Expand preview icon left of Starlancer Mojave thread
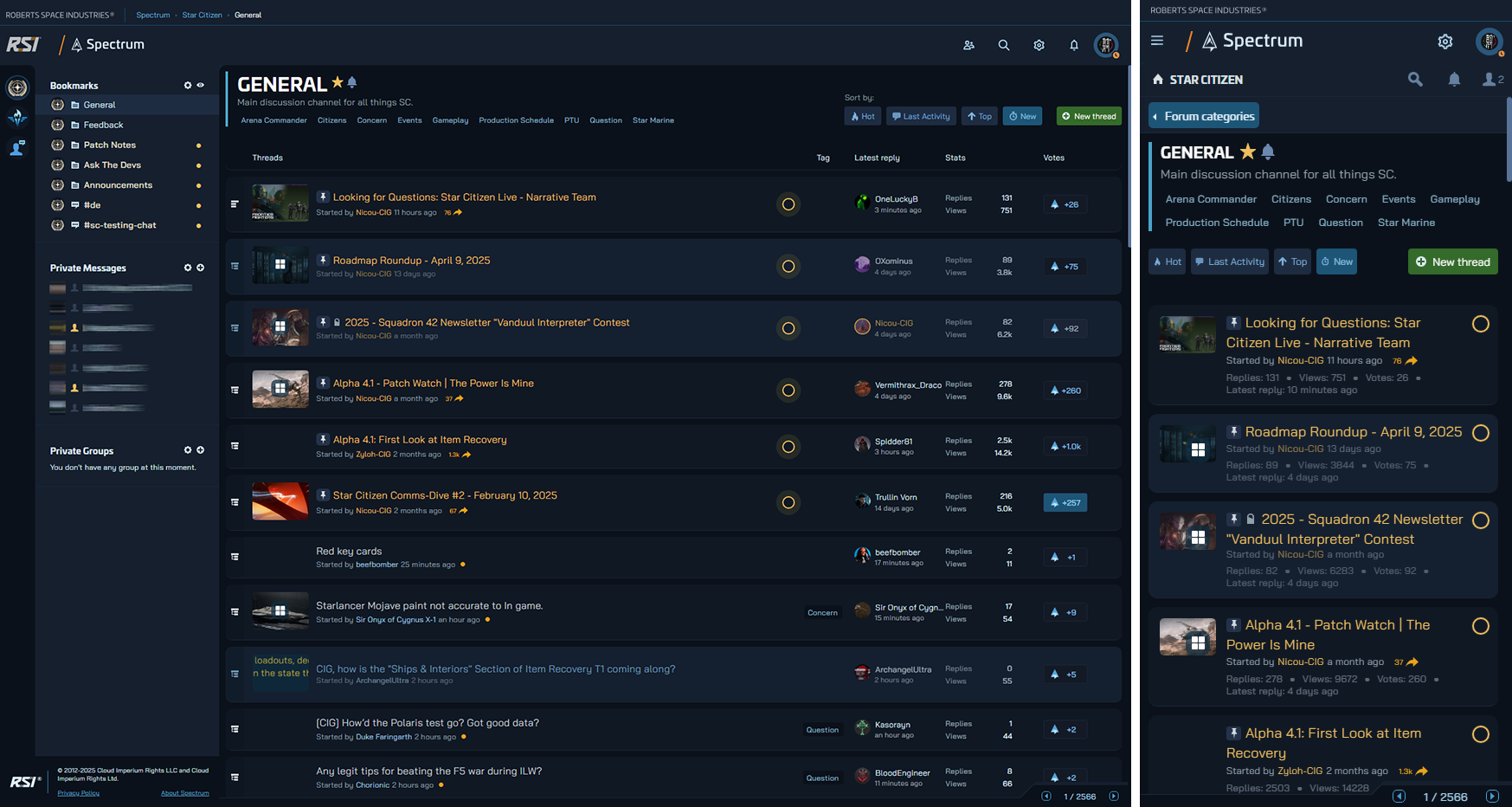The height and width of the screenshot is (807, 1512). 235,612
